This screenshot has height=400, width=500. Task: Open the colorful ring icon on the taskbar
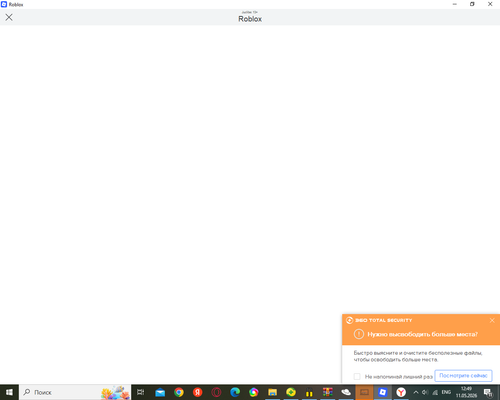(254, 392)
